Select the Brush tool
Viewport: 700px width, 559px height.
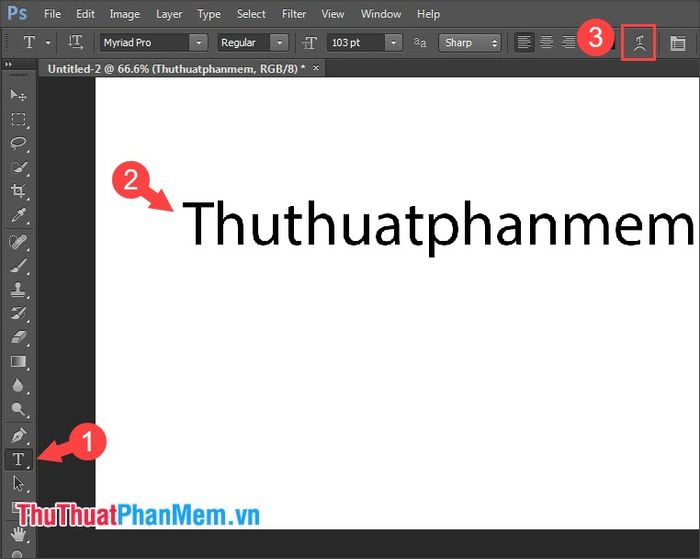[18, 266]
